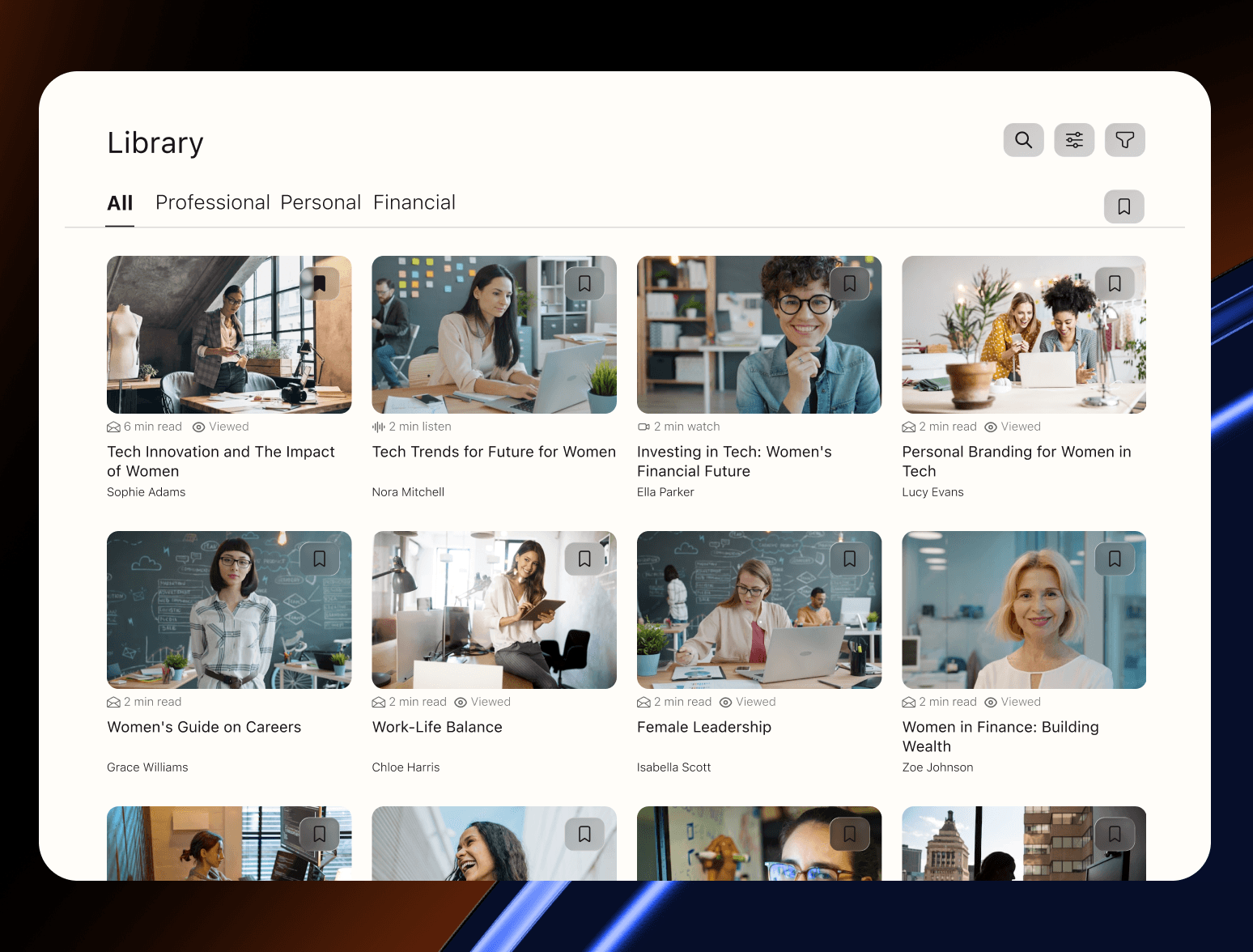Click Viewed eye icon on Female Leadership

pyautogui.click(x=726, y=703)
